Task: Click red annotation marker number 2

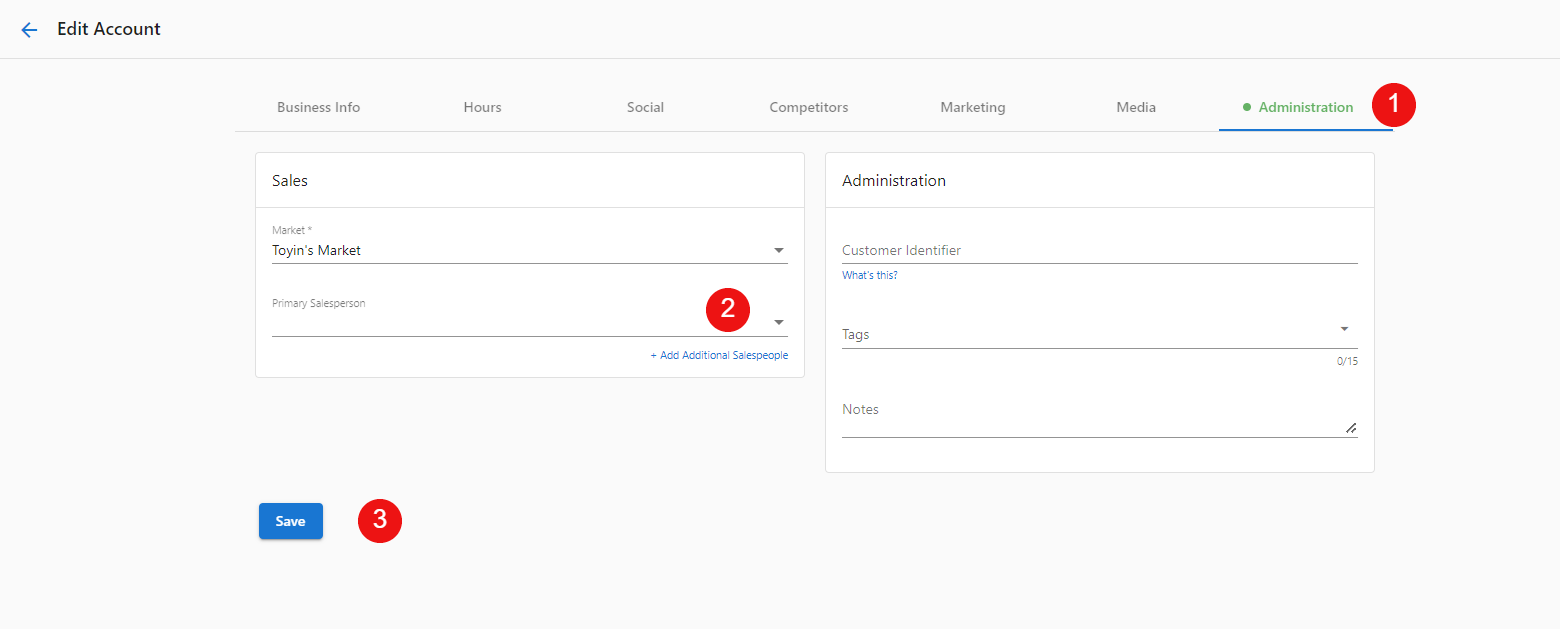Action: 728,309
